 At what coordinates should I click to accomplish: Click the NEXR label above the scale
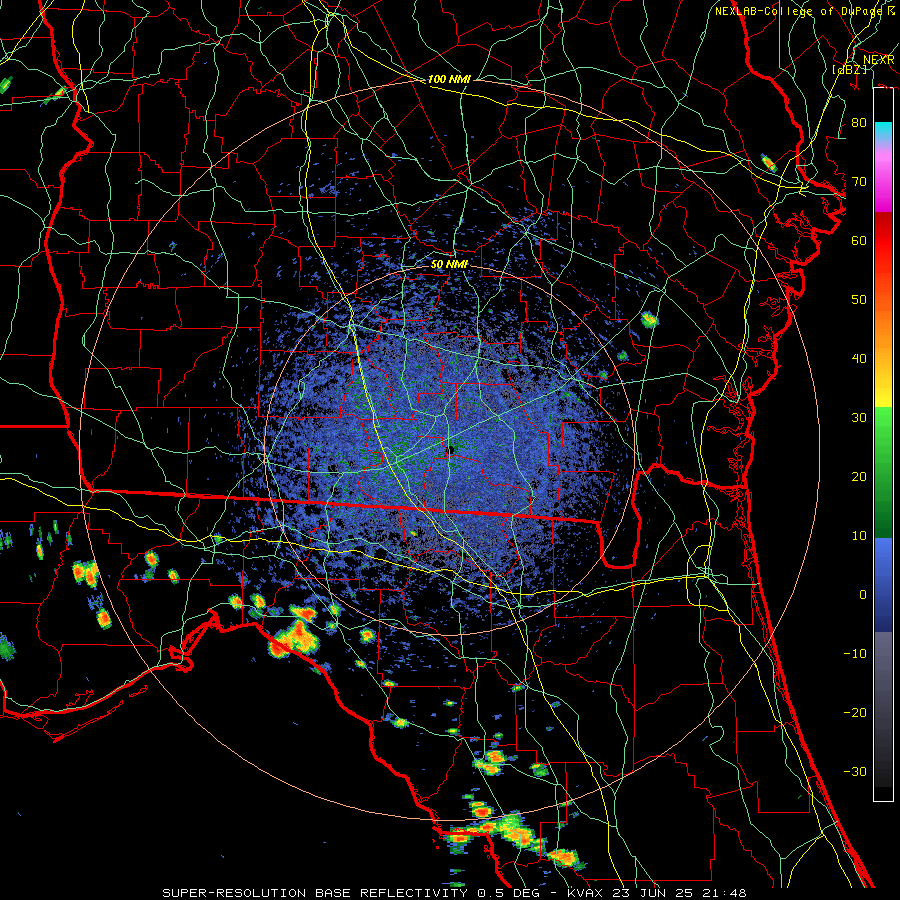(879, 60)
